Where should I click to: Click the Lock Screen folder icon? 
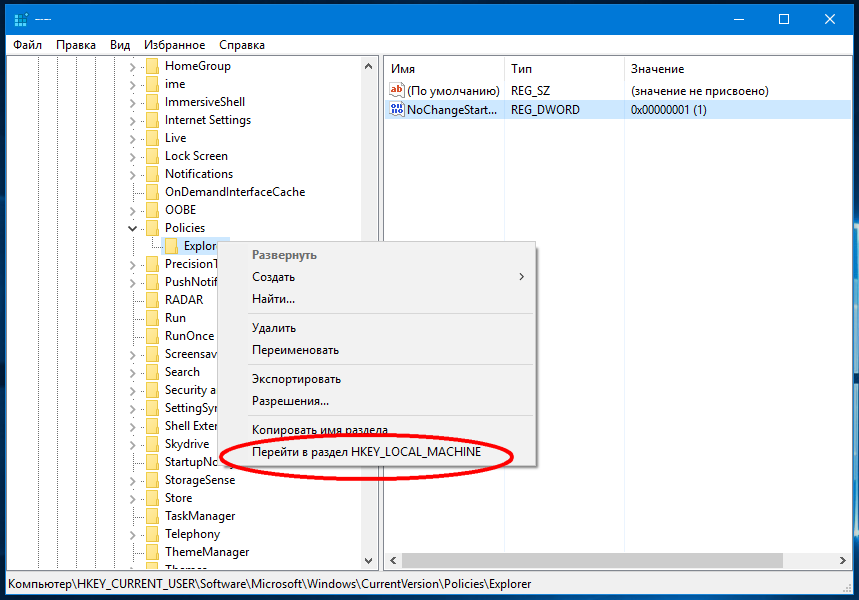[151, 156]
